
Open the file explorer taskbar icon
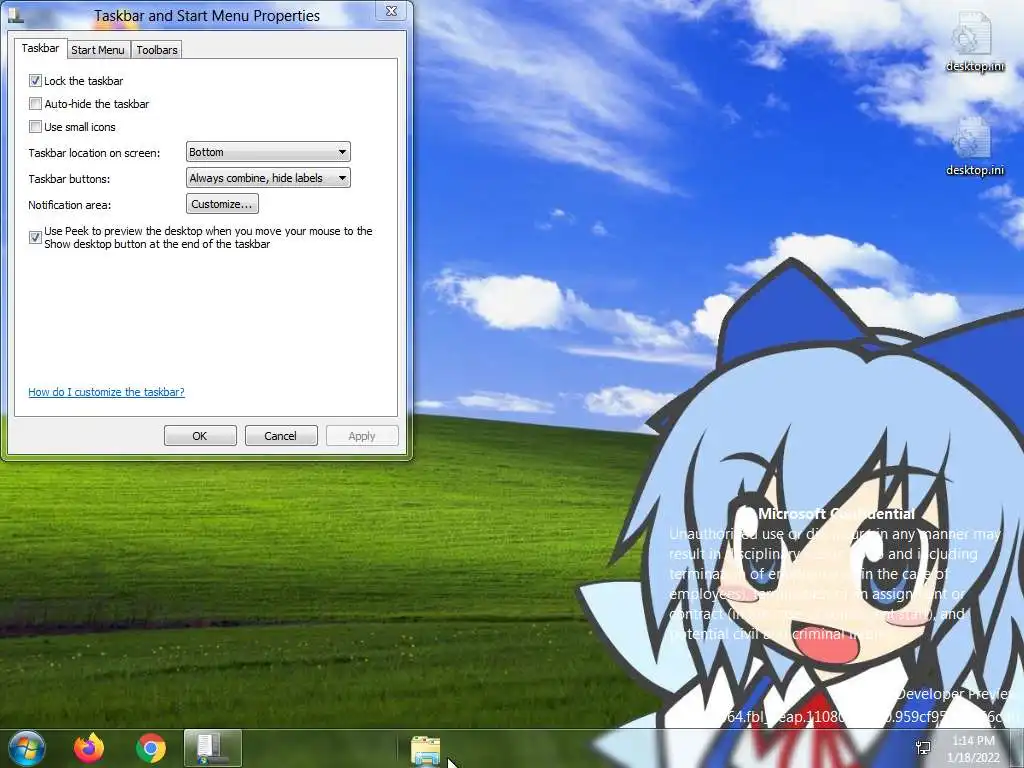coord(425,750)
